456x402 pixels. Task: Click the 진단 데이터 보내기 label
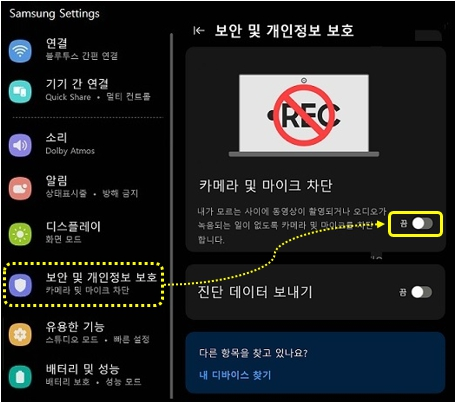point(255,292)
